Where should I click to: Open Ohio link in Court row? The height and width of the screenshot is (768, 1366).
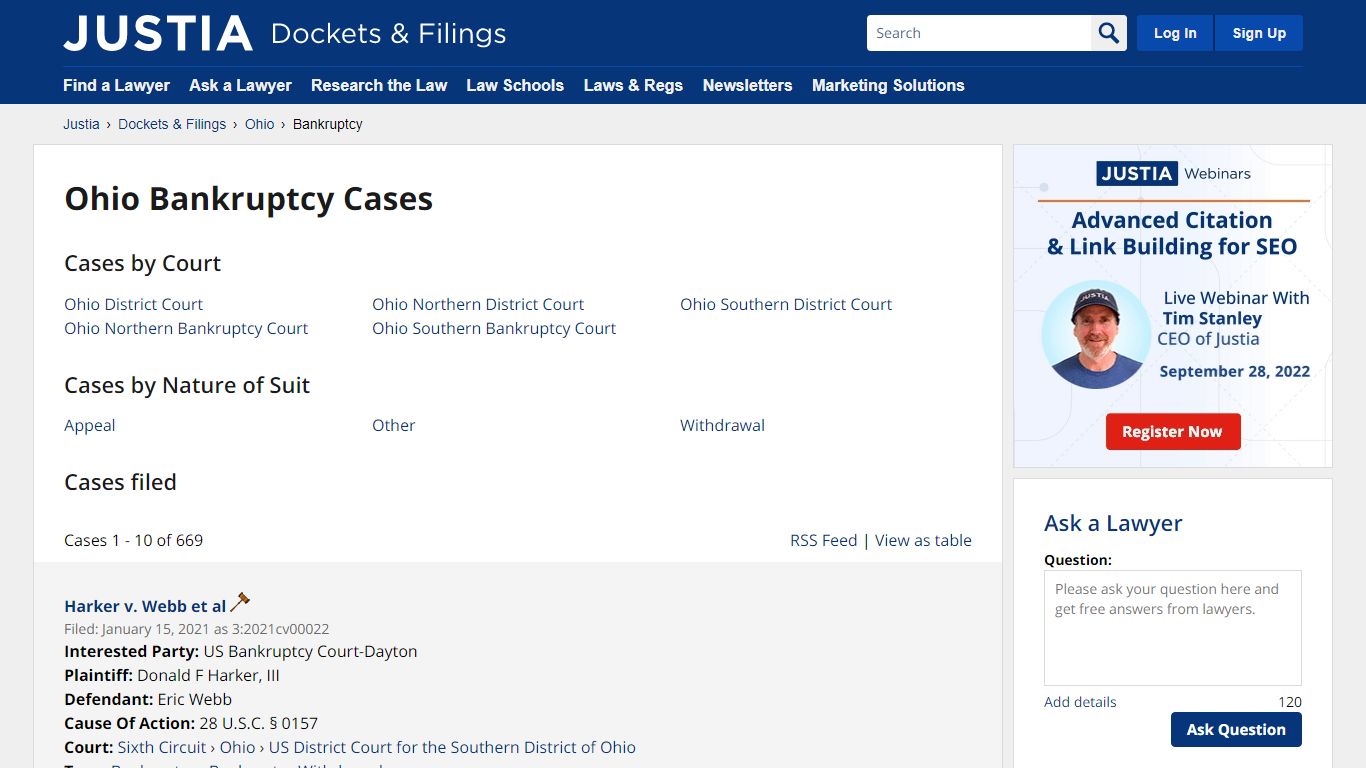coord(237,747)
